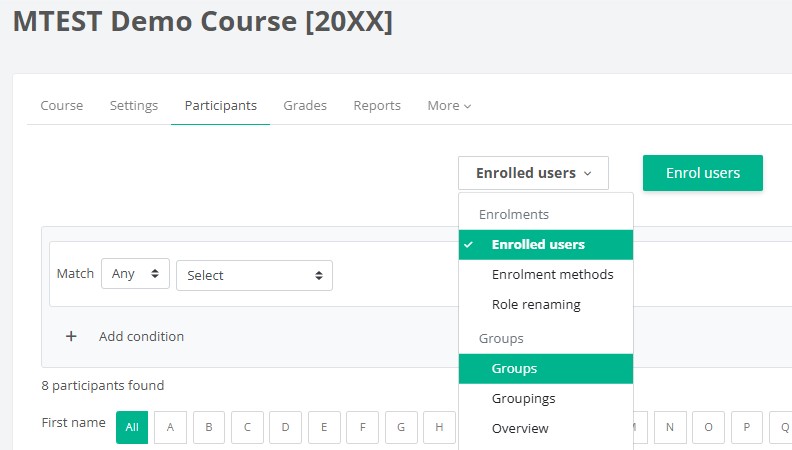Filter first name by All
Image resolution: width=792 pixels, height=450 pixels.
132,427
